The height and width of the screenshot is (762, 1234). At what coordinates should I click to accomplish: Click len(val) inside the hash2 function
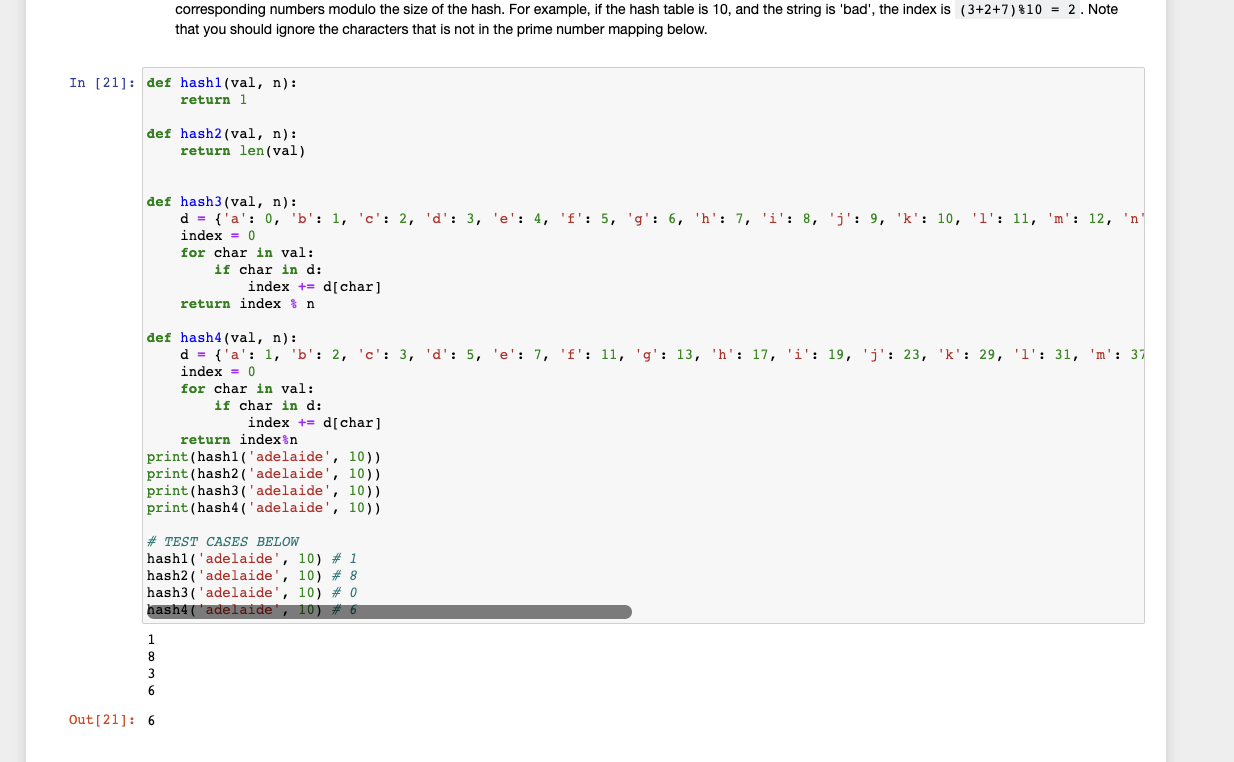[x=276, y=150]
